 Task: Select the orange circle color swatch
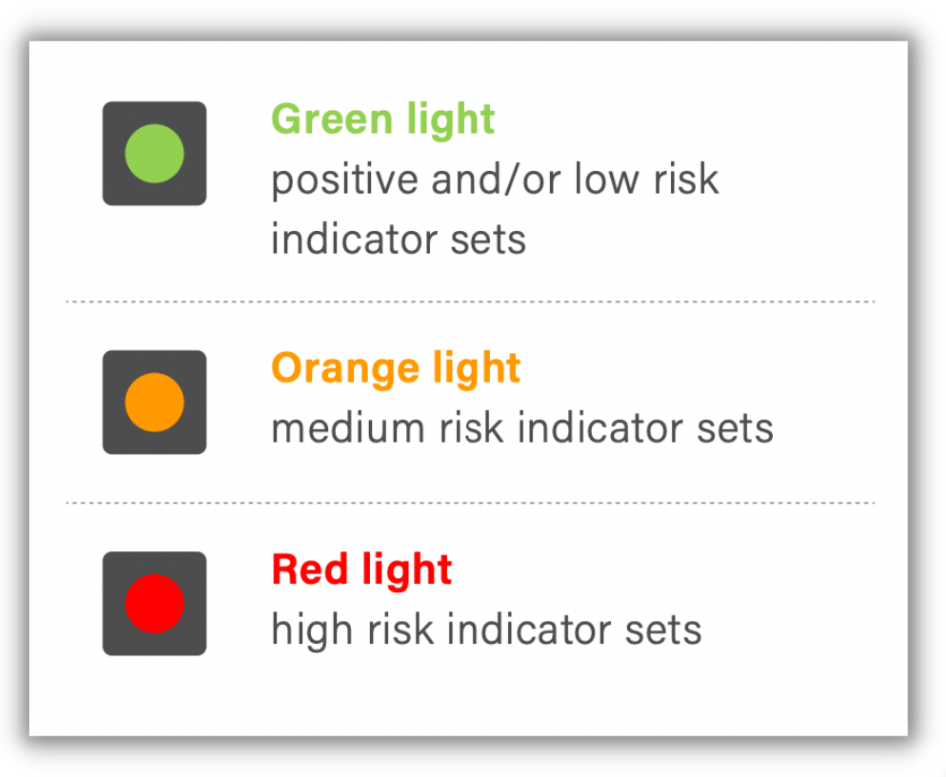point(154,402)
